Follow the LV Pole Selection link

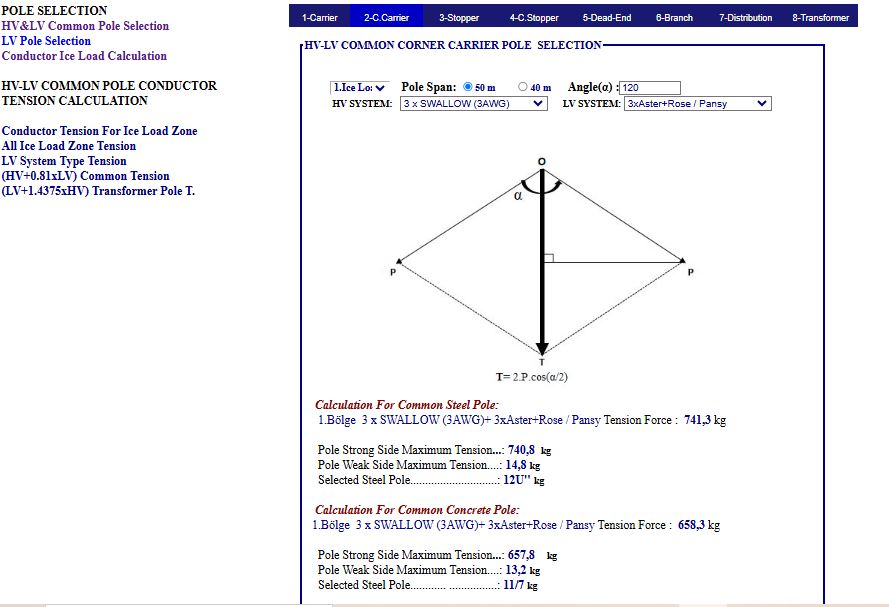click(46, 41)
